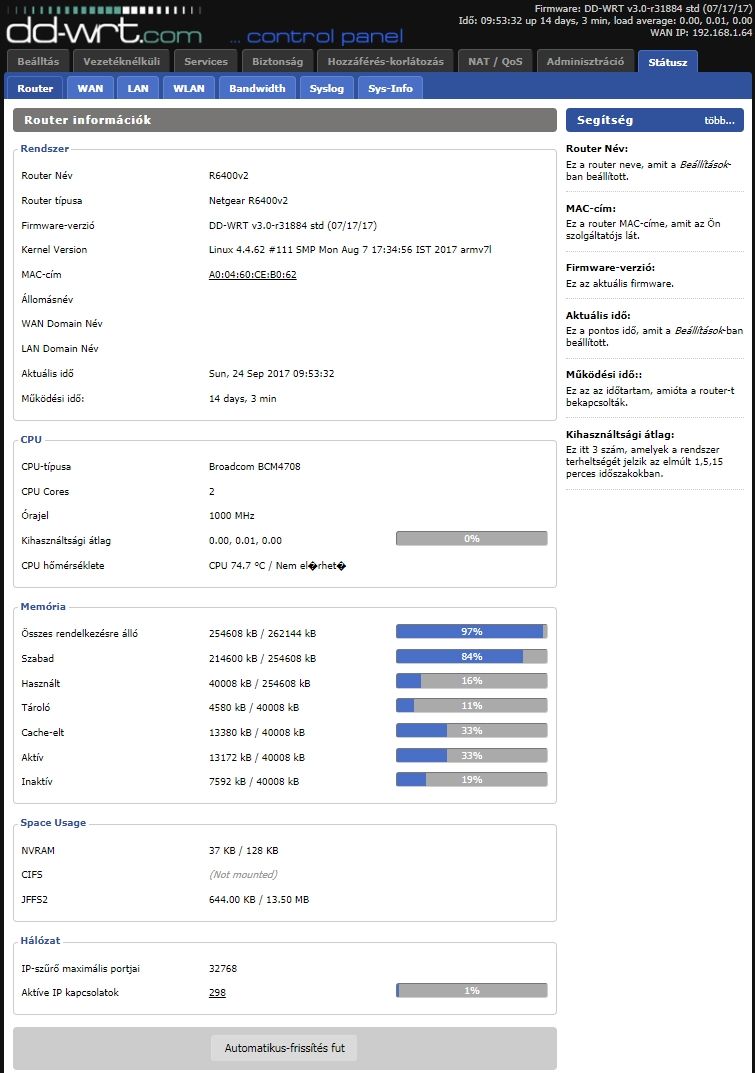The width and height of the screenshot is (755, 1073).
Task: Click the CPU Cores value 2
Action: [212, 491]
